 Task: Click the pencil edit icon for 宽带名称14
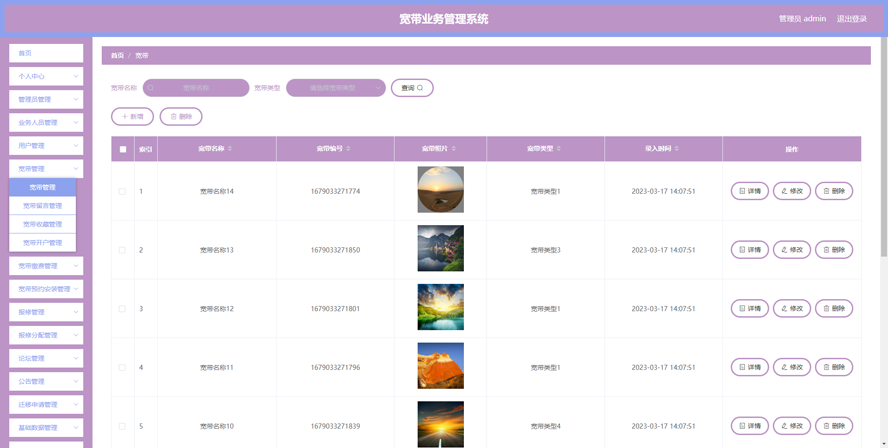[x=784, y=191]
